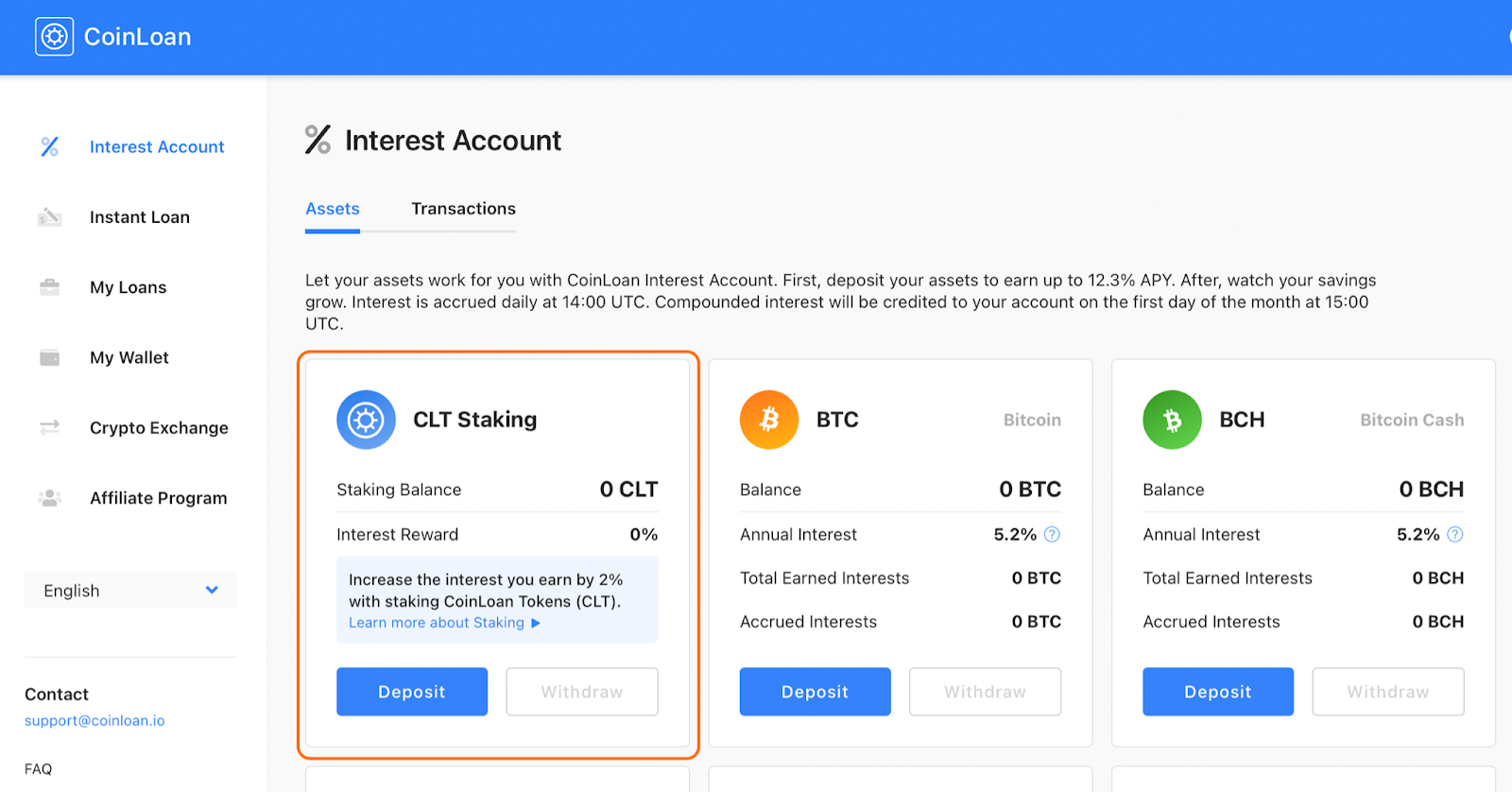Expand the English language dropdown
The image size is (1512, 792).
130,590
